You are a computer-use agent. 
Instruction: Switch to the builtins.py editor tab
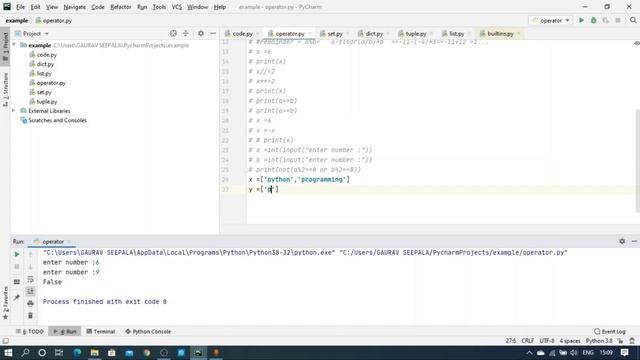pyautogui.click(x=500, y=33)
